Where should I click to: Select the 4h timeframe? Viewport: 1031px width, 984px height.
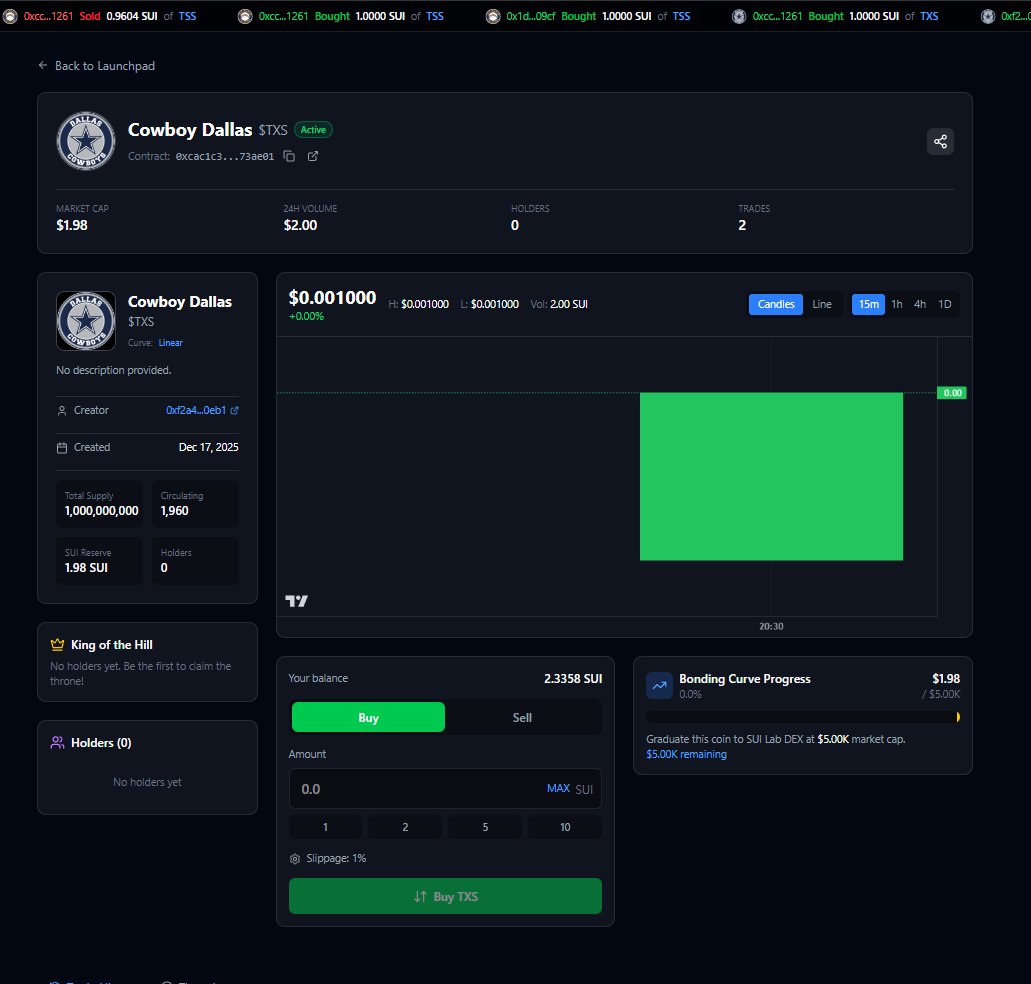tap(920, 304)
